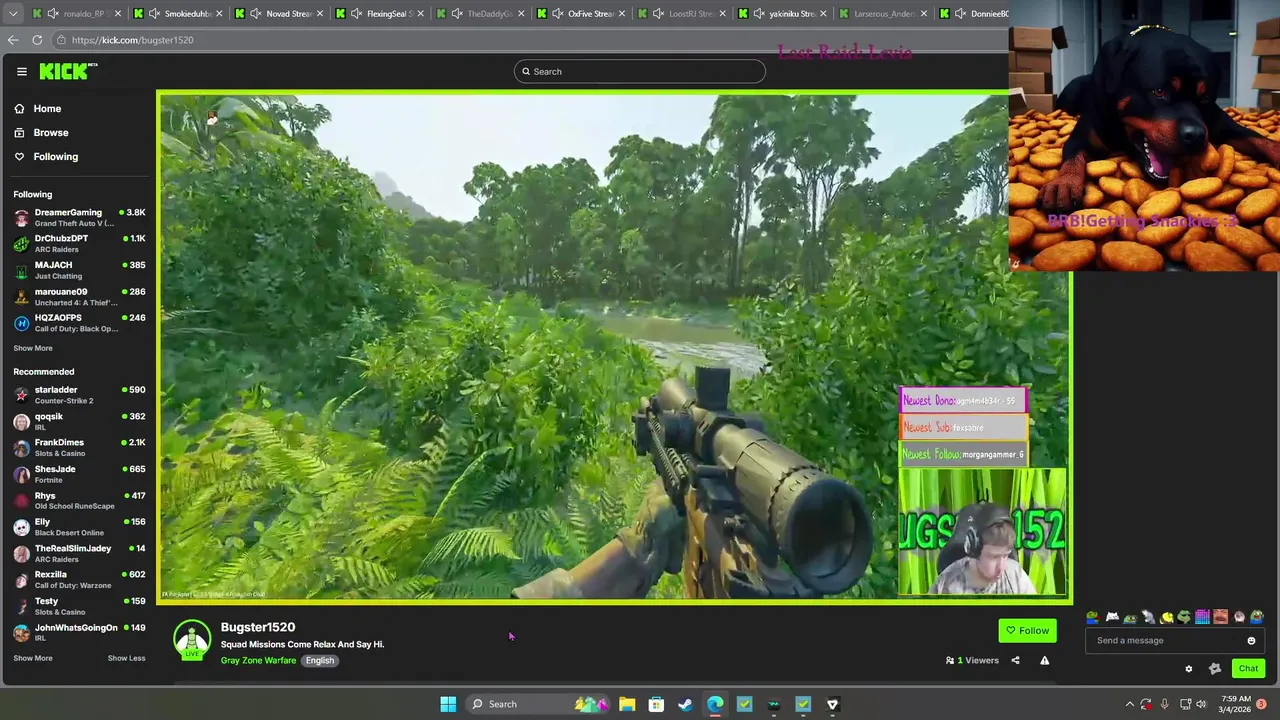
Task: Expand the browser tab list dropdown
Action: coord(12,13)
